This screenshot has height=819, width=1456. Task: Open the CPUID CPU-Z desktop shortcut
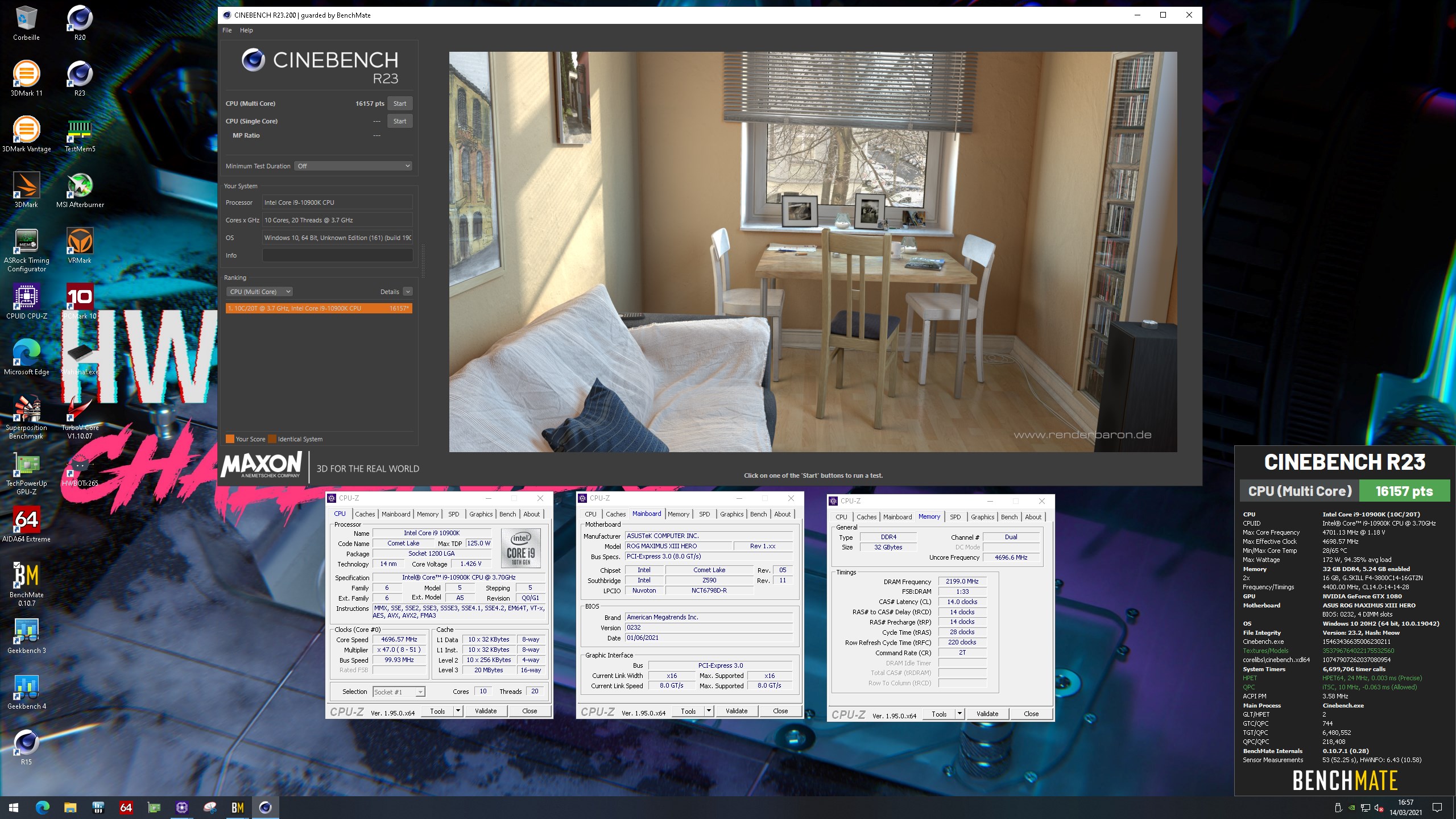(x=26, y=302)
